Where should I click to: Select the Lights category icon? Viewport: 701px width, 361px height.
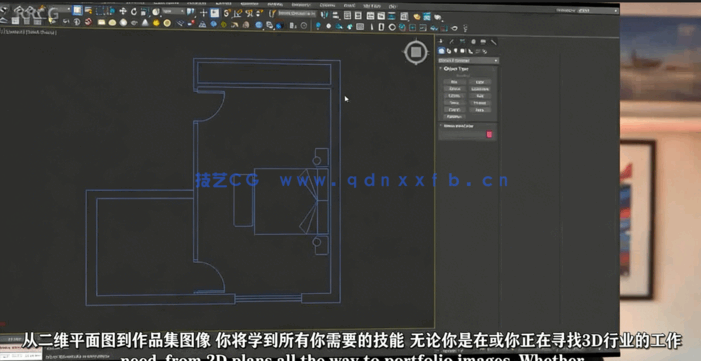tap(455, 51)
